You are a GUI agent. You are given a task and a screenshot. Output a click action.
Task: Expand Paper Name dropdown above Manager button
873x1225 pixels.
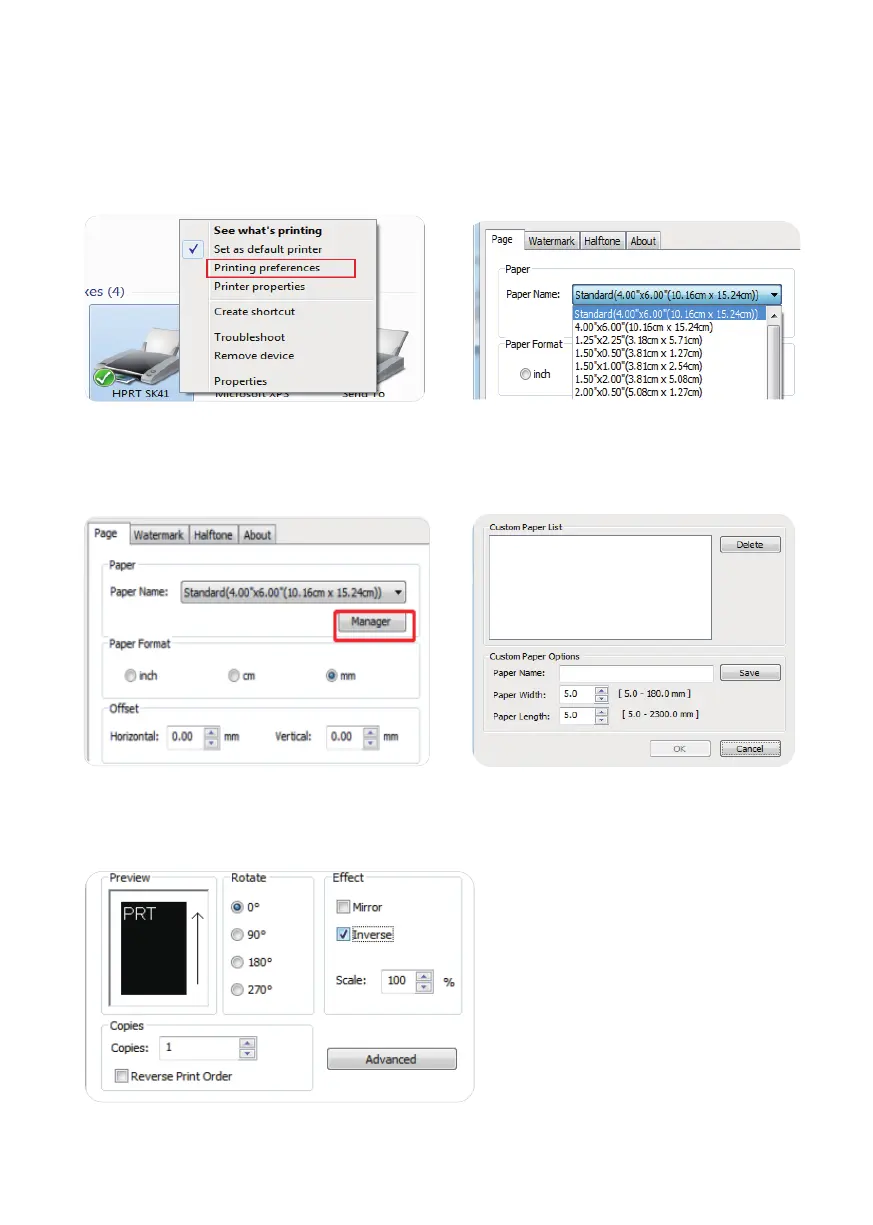(x=293, y=592)
